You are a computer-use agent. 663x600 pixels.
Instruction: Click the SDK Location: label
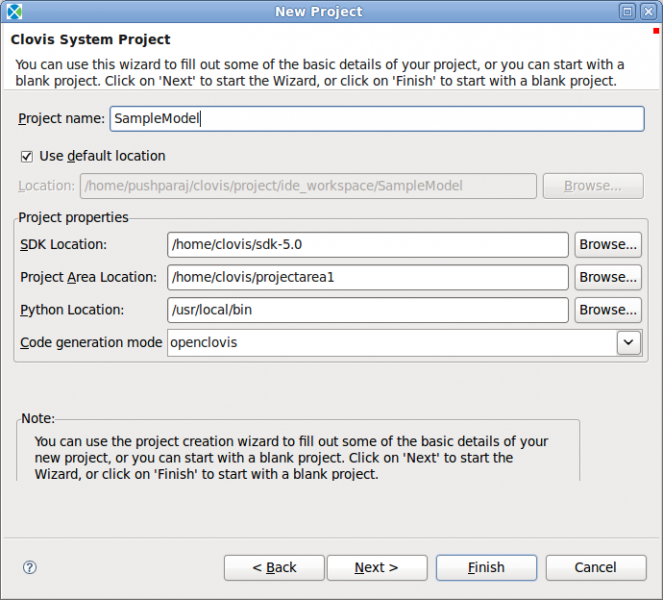(63, 244)
